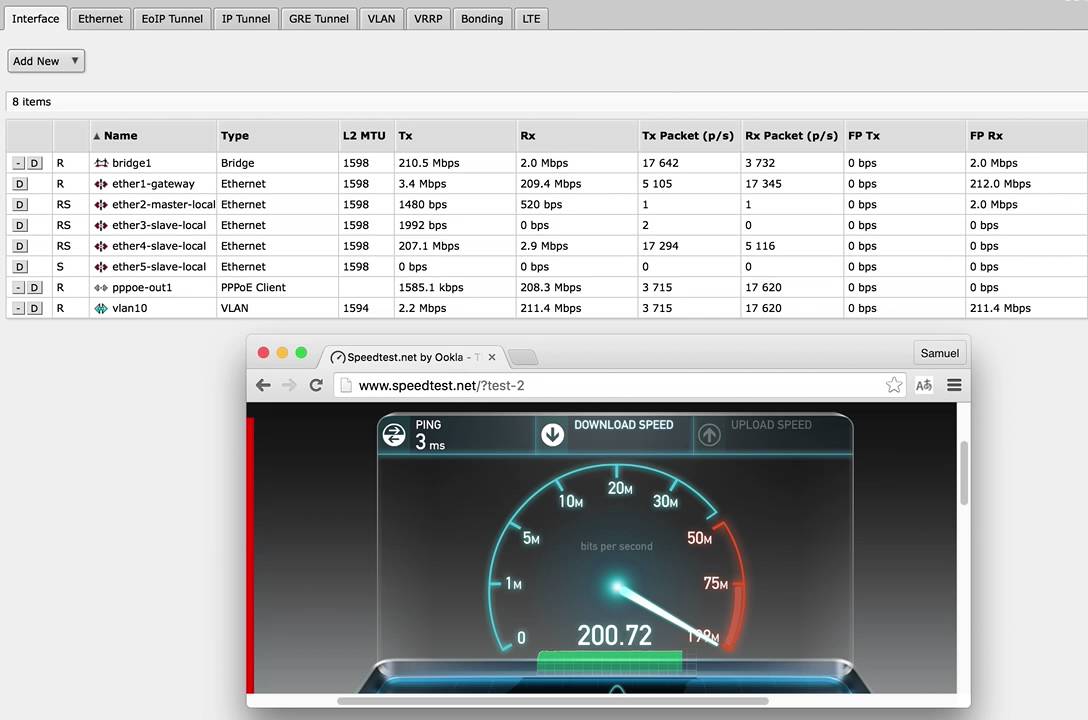Bookmark the Speedtest page with the star
Viewport: 1088px width, 720px height.
pyautogui.click(x=894, y=385)
